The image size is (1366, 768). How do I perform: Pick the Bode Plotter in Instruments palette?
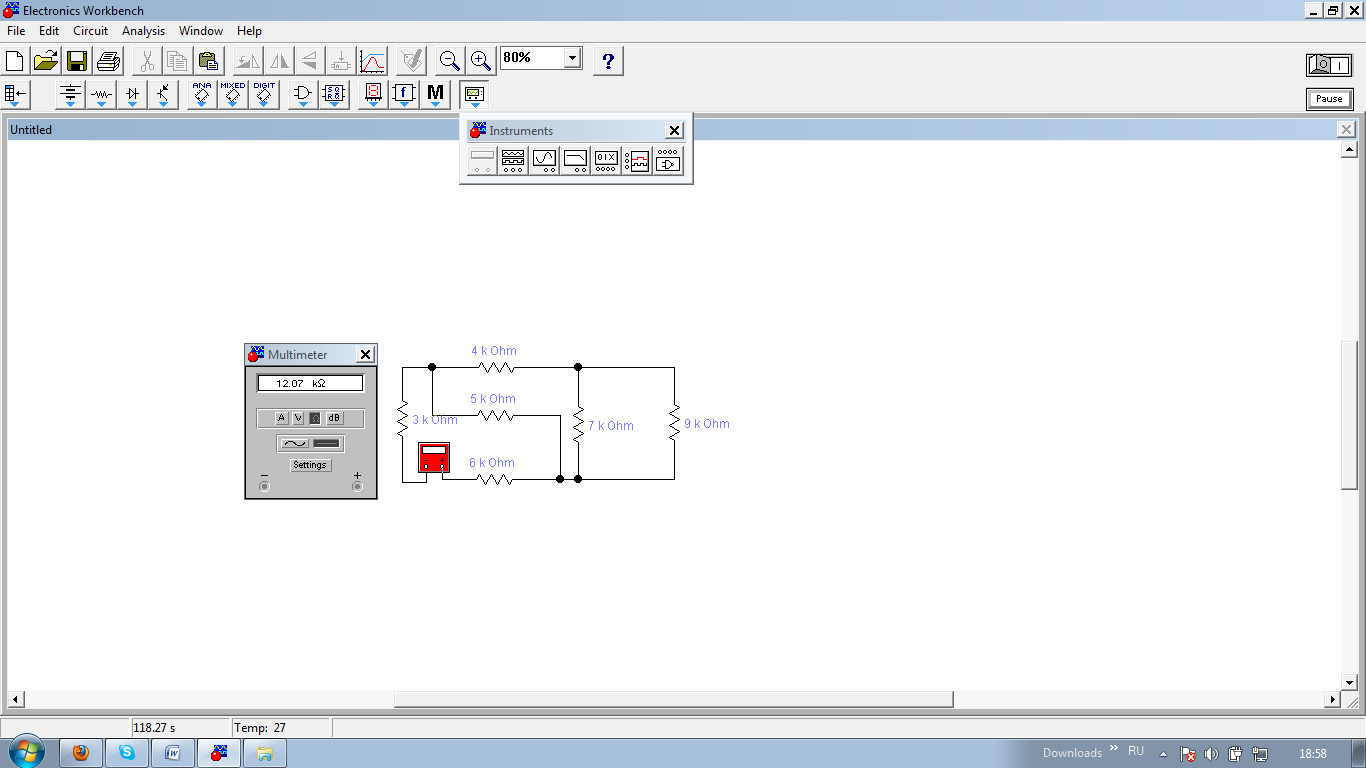coord(575,160)
